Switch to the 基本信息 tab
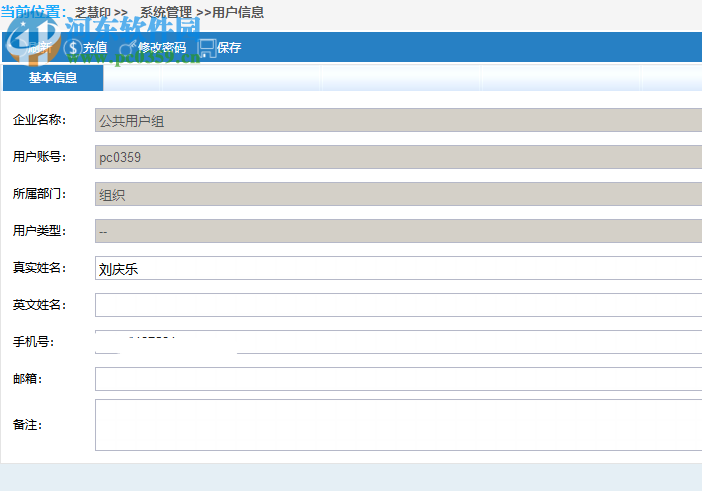Image resolution: width=702 pixels, height=491 pixels. (53, 78)
